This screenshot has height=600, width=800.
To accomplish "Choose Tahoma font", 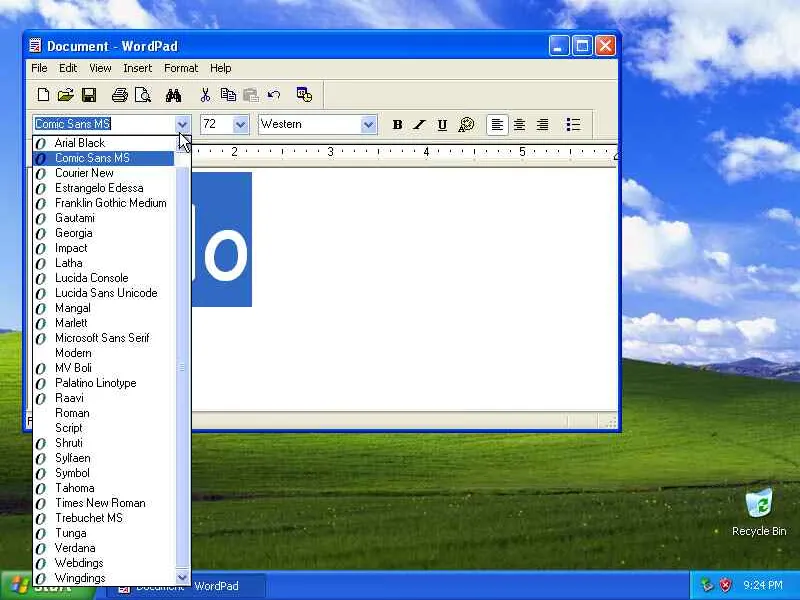I will pos(104,488).
